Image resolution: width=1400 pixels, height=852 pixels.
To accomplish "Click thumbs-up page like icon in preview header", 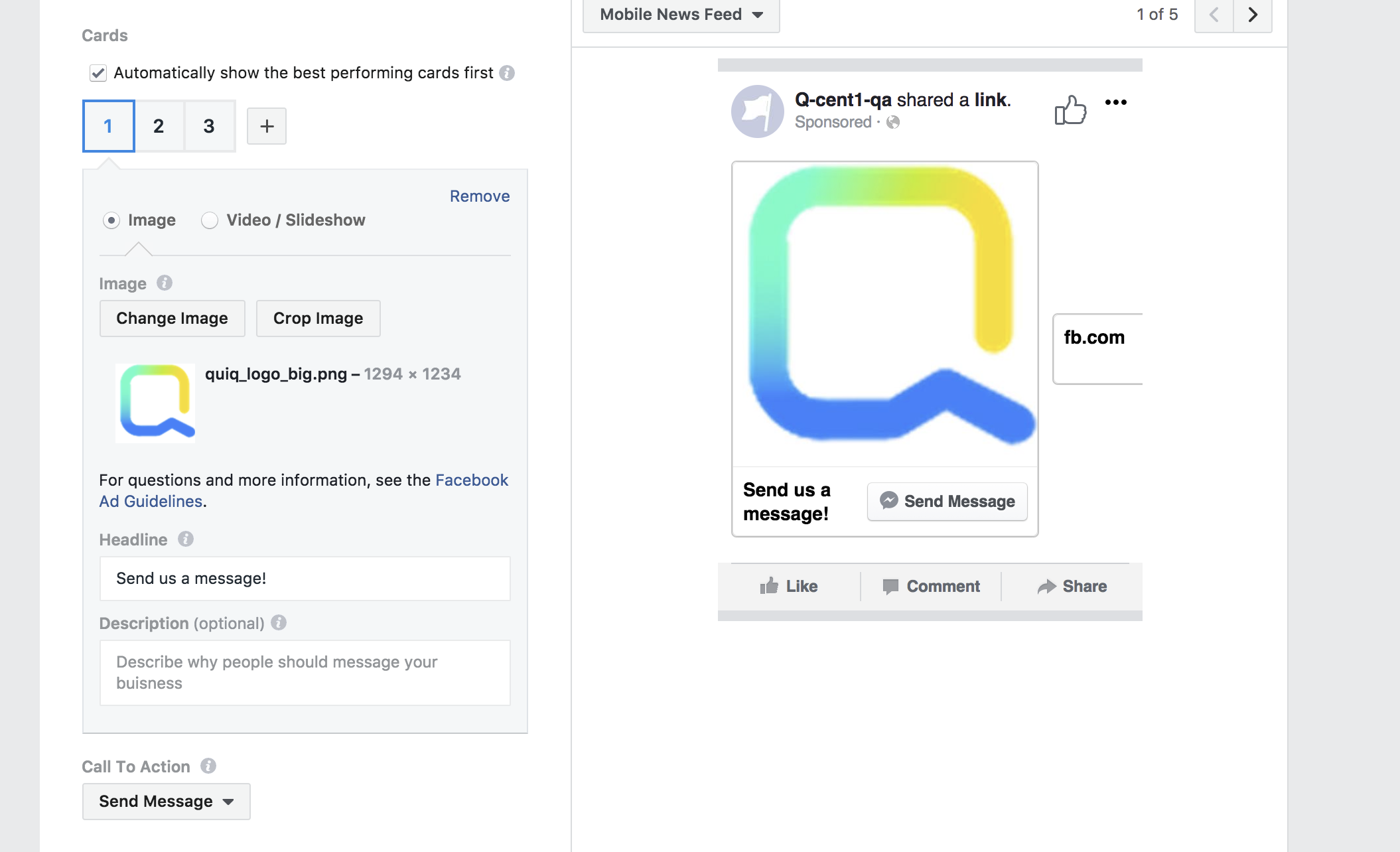I will pyautogui.click(x=1070, y=110).
